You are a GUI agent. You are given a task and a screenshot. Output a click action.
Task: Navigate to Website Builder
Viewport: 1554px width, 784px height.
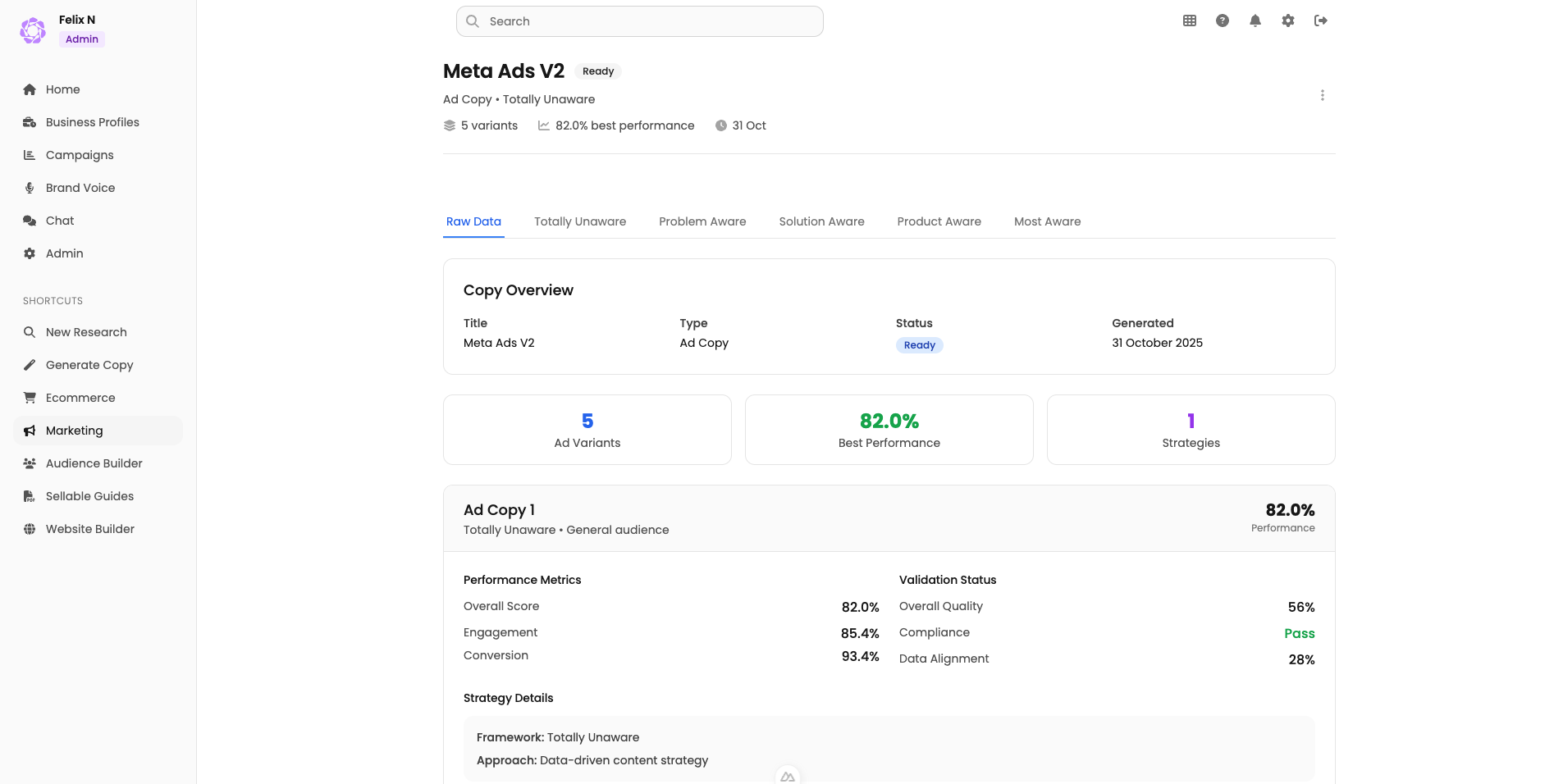point(89,529)
